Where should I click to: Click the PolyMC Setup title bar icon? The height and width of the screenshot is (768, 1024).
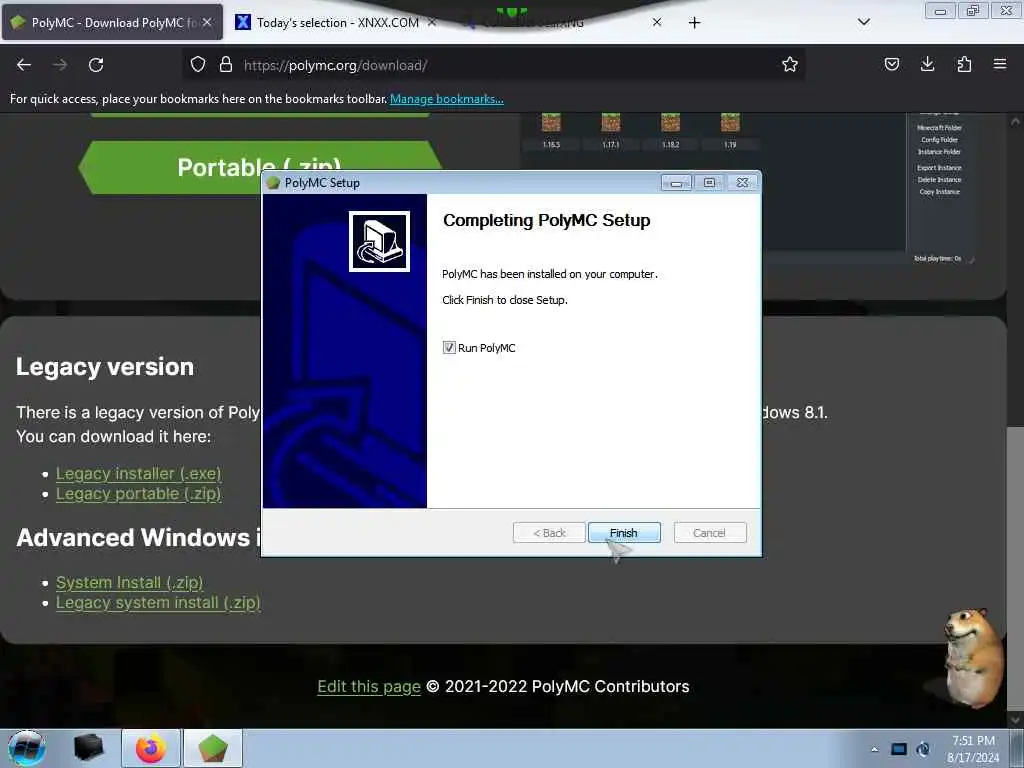tap(274, 183)
